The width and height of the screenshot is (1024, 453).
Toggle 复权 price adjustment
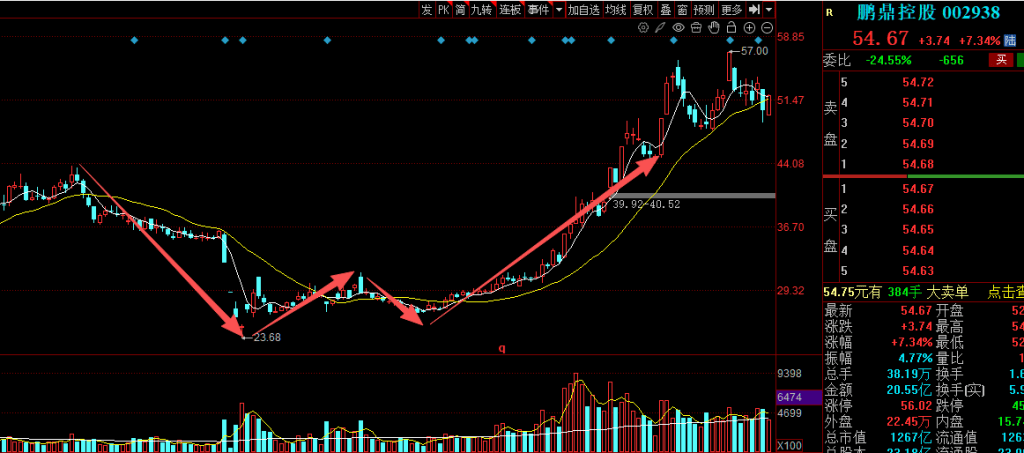(642, 9)
